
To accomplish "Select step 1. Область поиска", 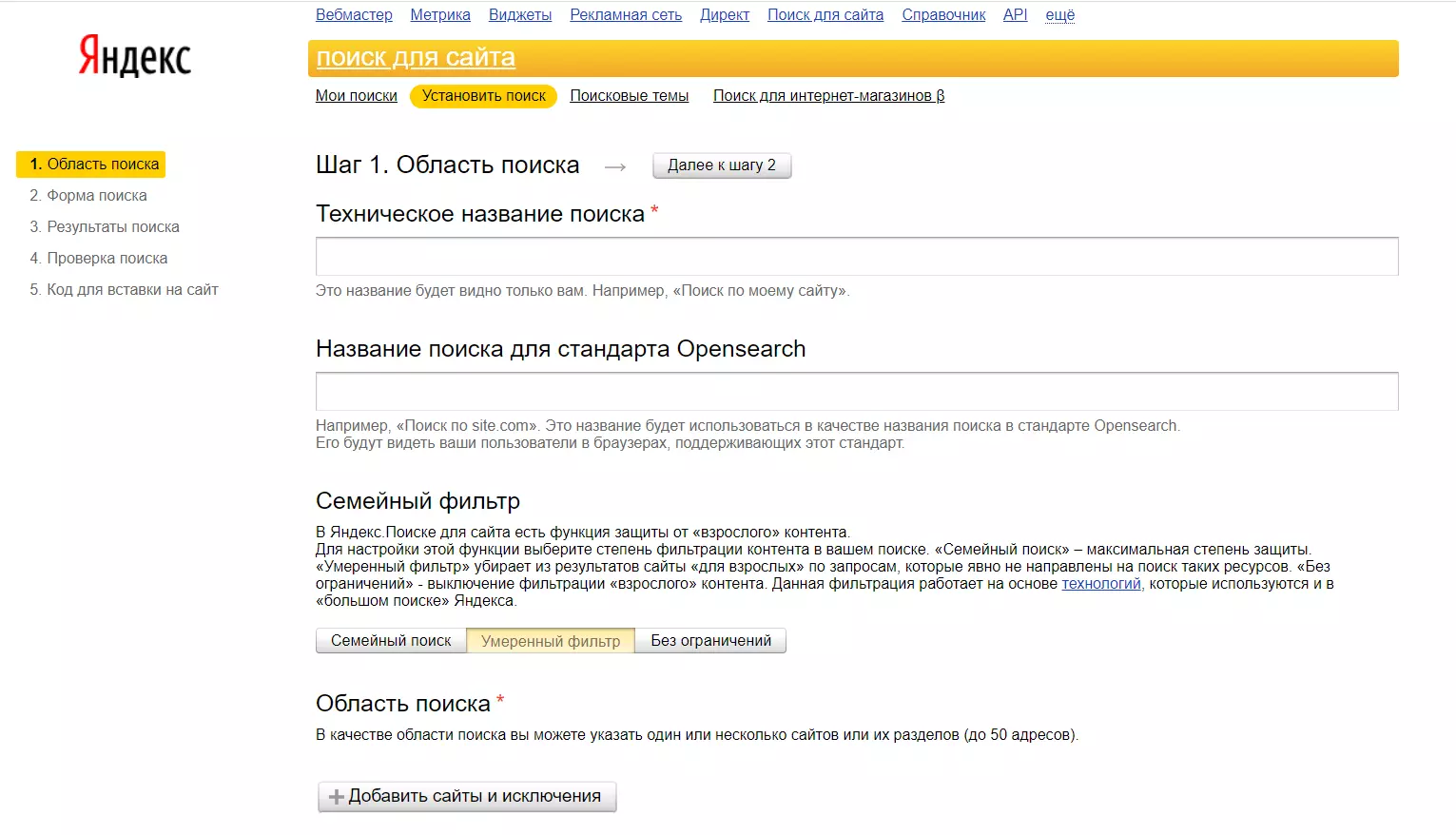I will tap(91, 165).
